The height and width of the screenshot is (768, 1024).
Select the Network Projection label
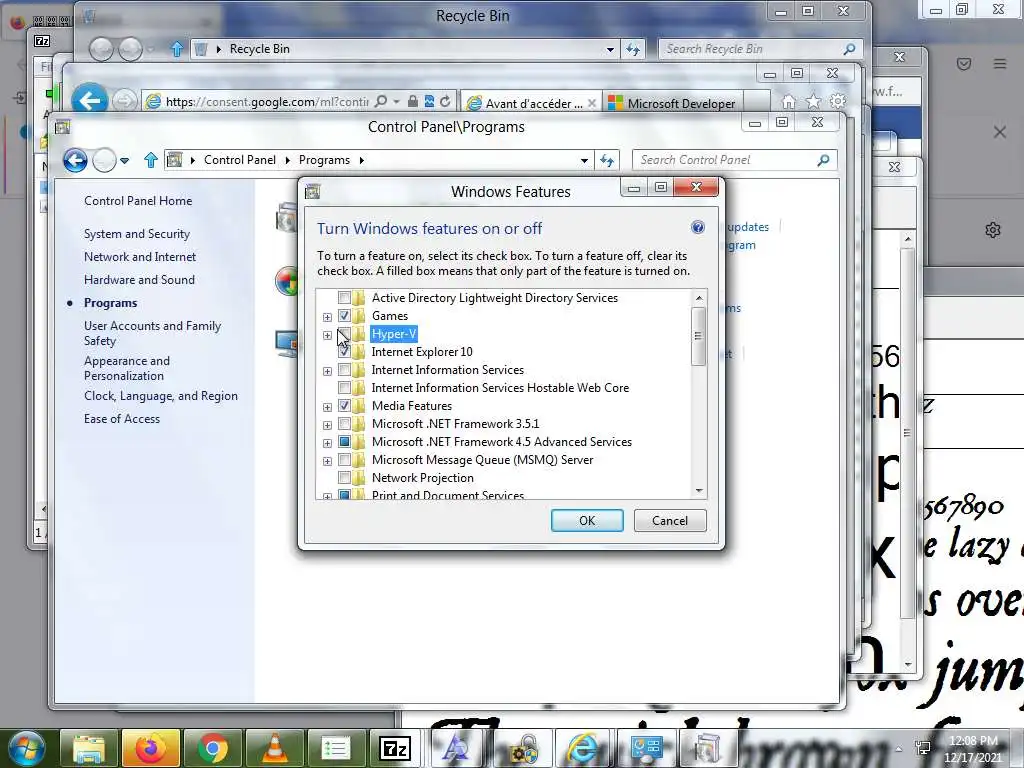(423, 478)
